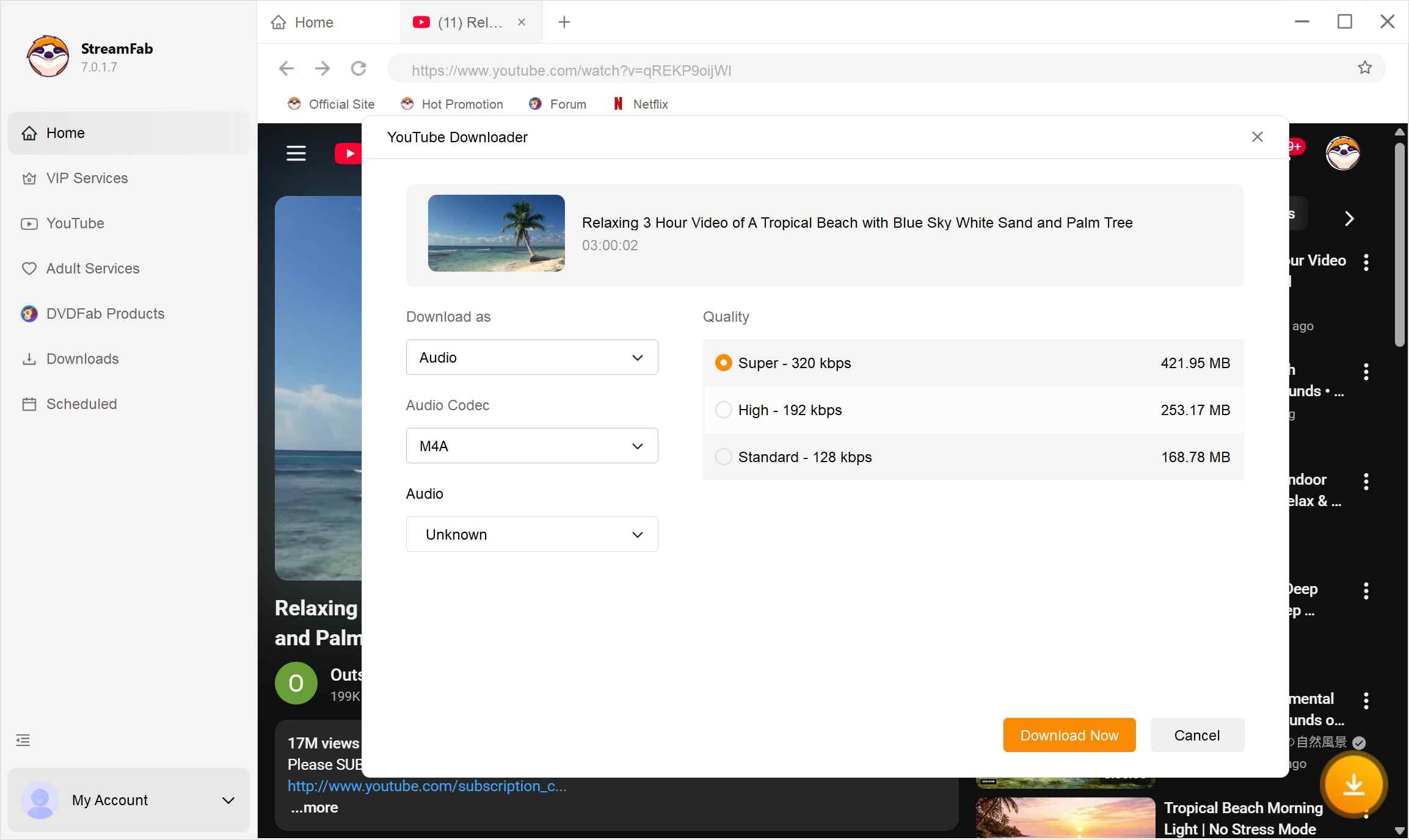Open the YouTube section in the sidebar
Image resolution: width=1409 pixels, height=840 pixels.
pyautogui.click(x=75, y=223)
